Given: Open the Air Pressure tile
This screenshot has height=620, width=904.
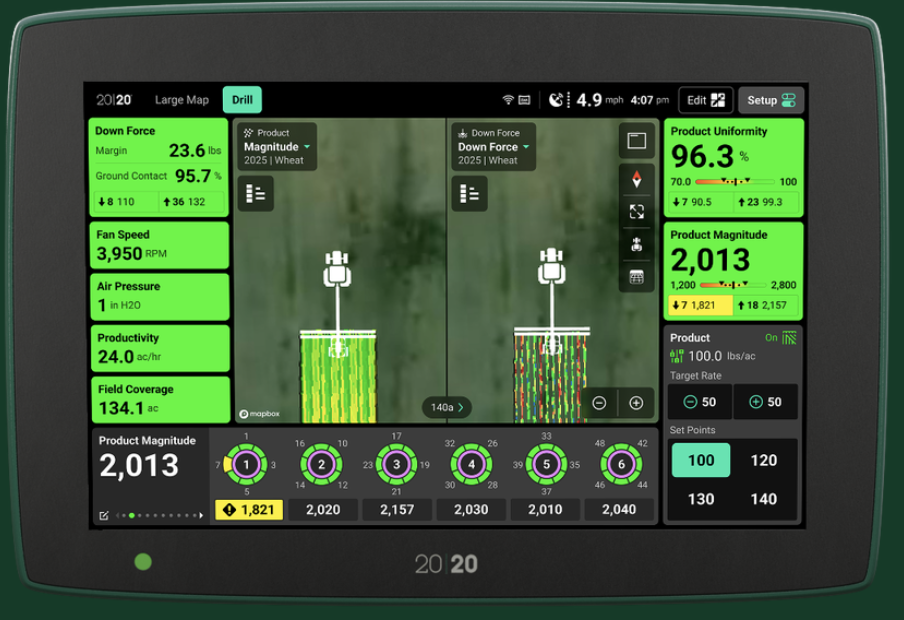Looking at the screenshot, I should pos(160,296).
